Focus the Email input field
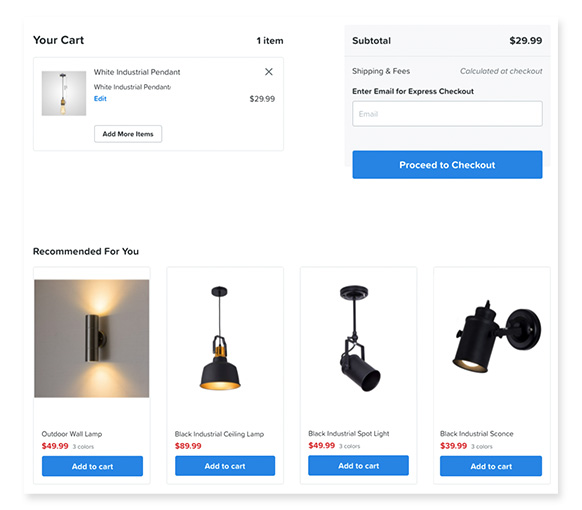This screenshot has width=582, height=510. point(447,114)
